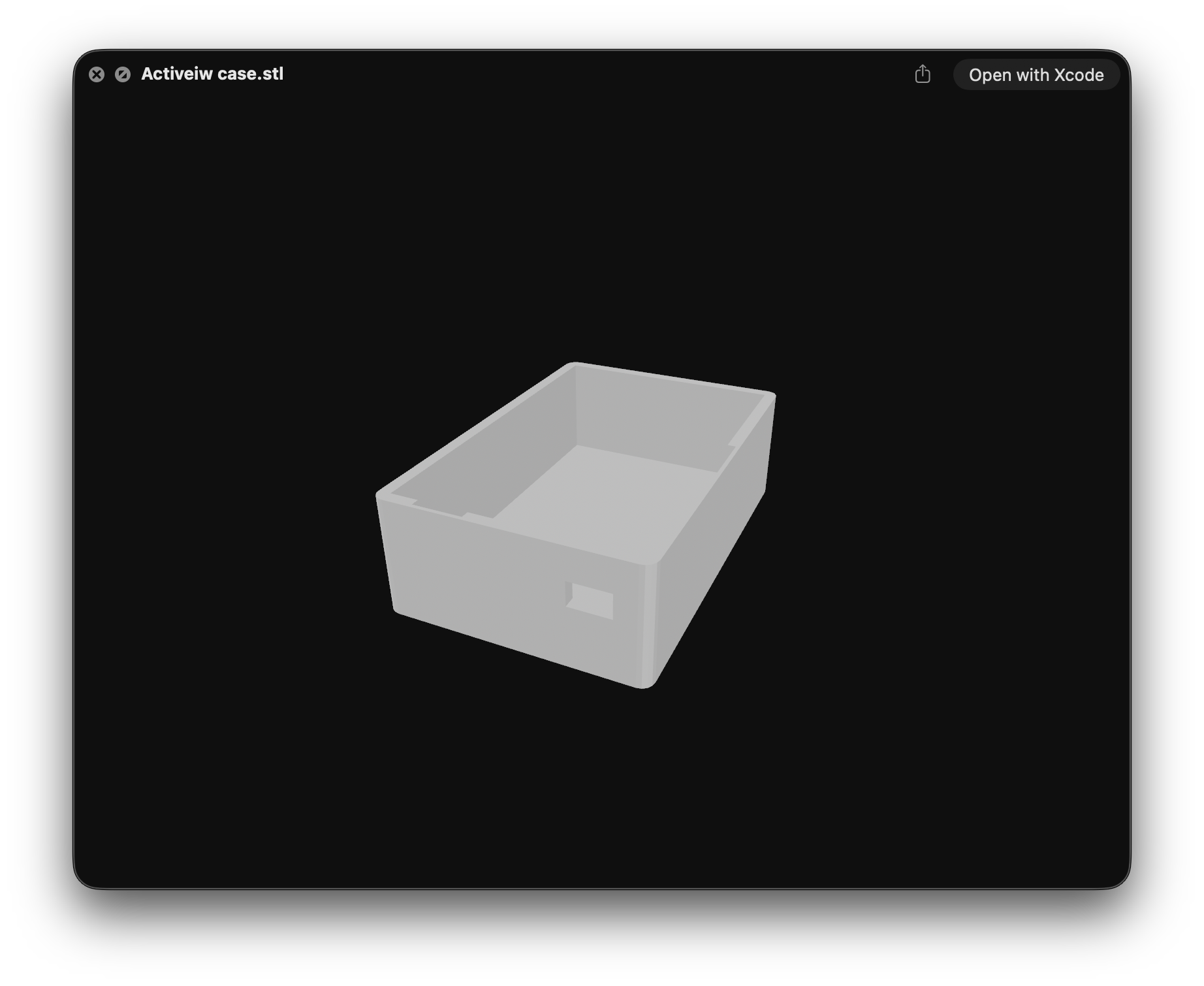Close the Quick Look preview window
Image resolution: width=1204 pixels, height=986 pixels.
click(x=97, y=74)
